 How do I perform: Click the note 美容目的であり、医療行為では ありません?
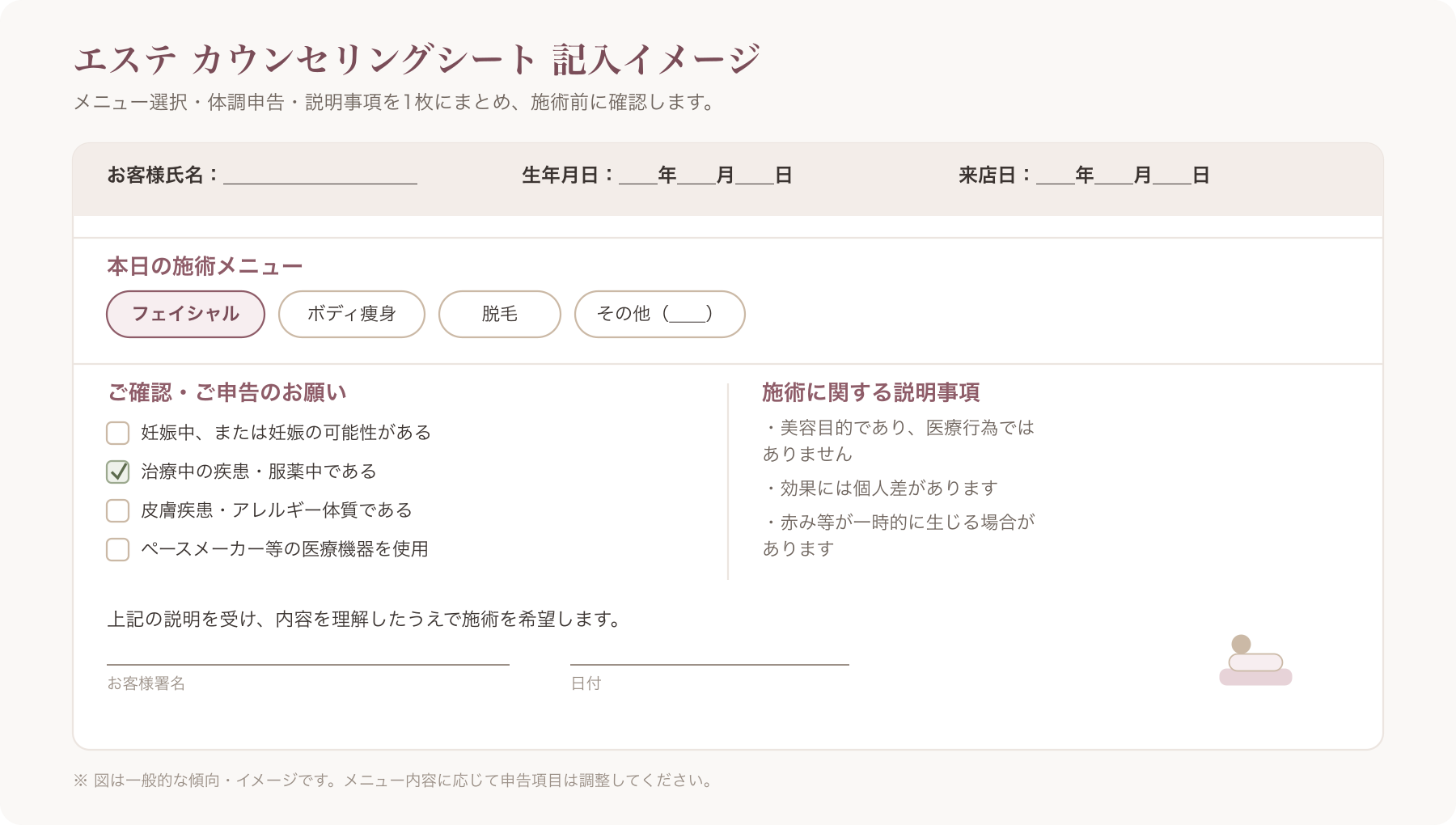point(899,441)
